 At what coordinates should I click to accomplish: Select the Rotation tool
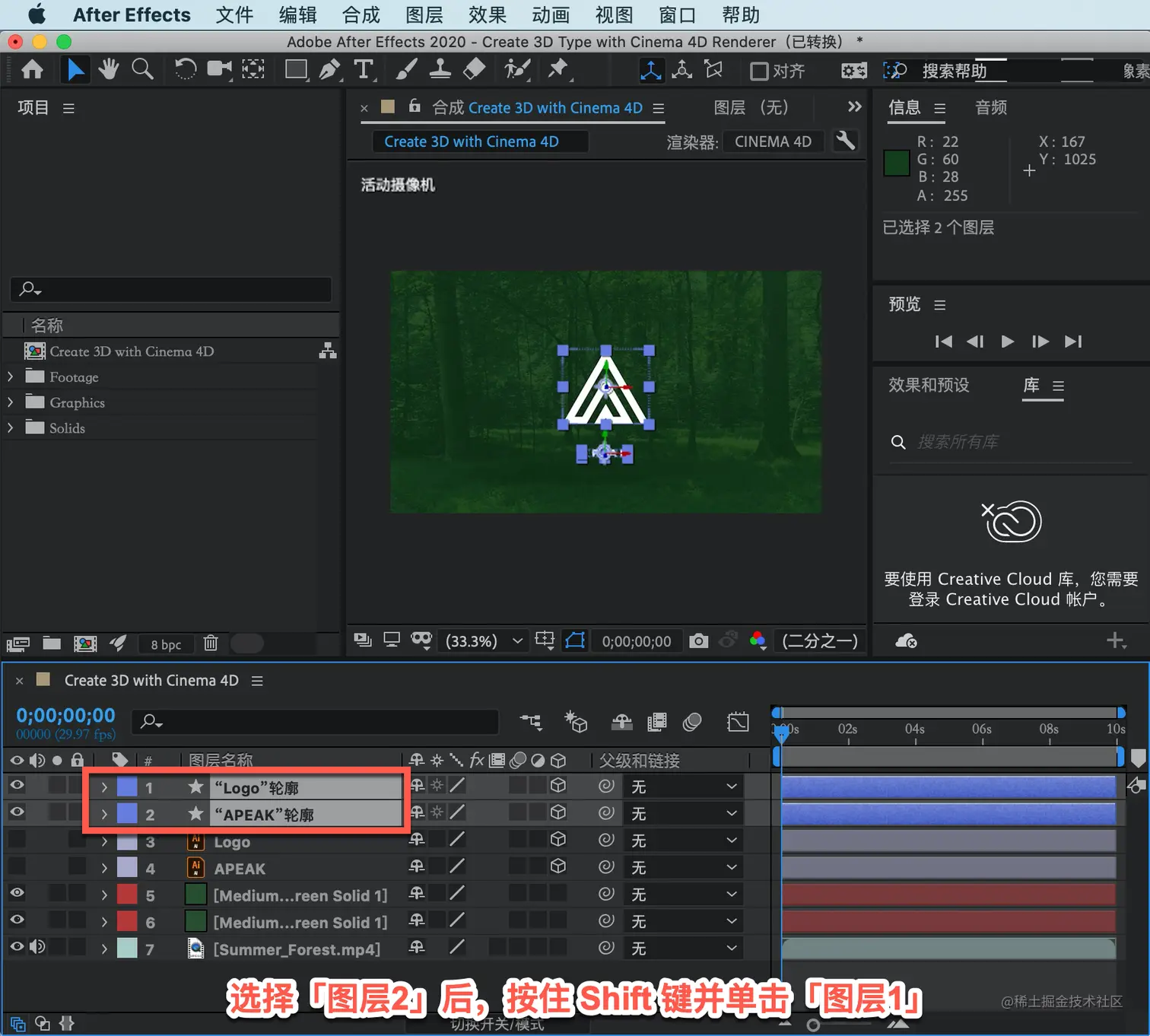[x=185, y=70]
